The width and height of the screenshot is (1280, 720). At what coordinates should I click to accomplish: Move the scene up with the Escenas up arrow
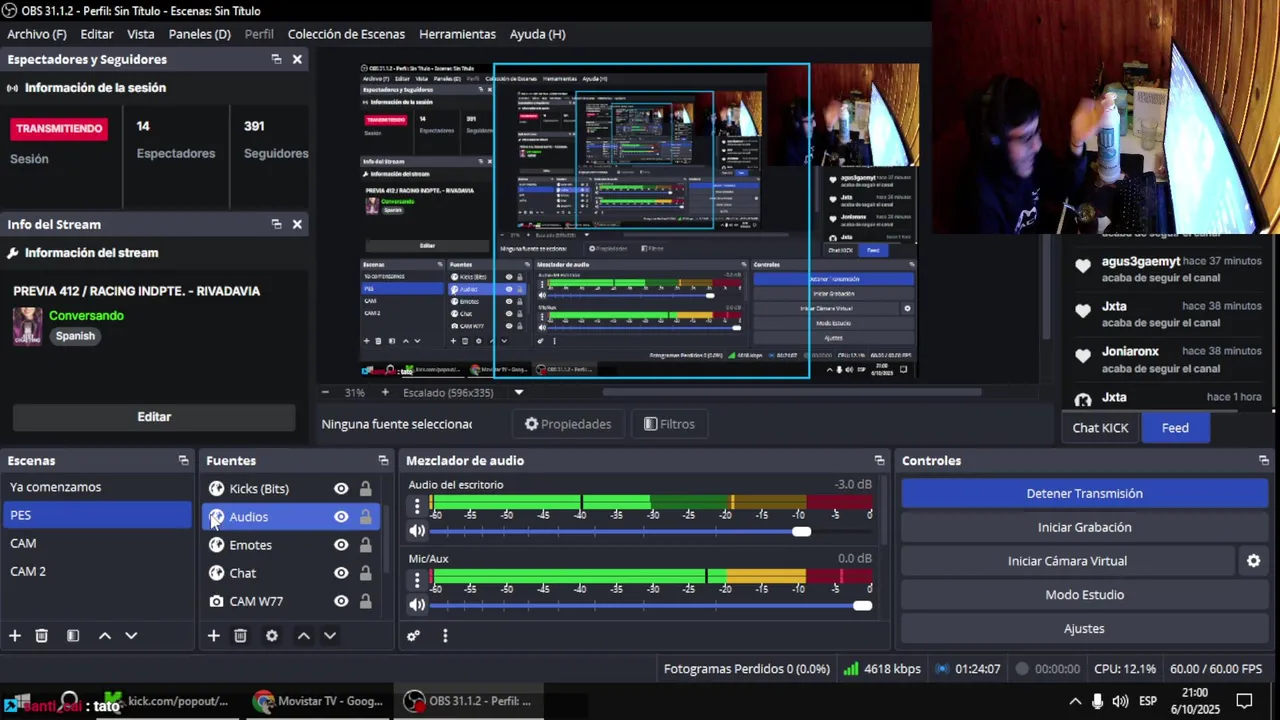pos(104,636)
